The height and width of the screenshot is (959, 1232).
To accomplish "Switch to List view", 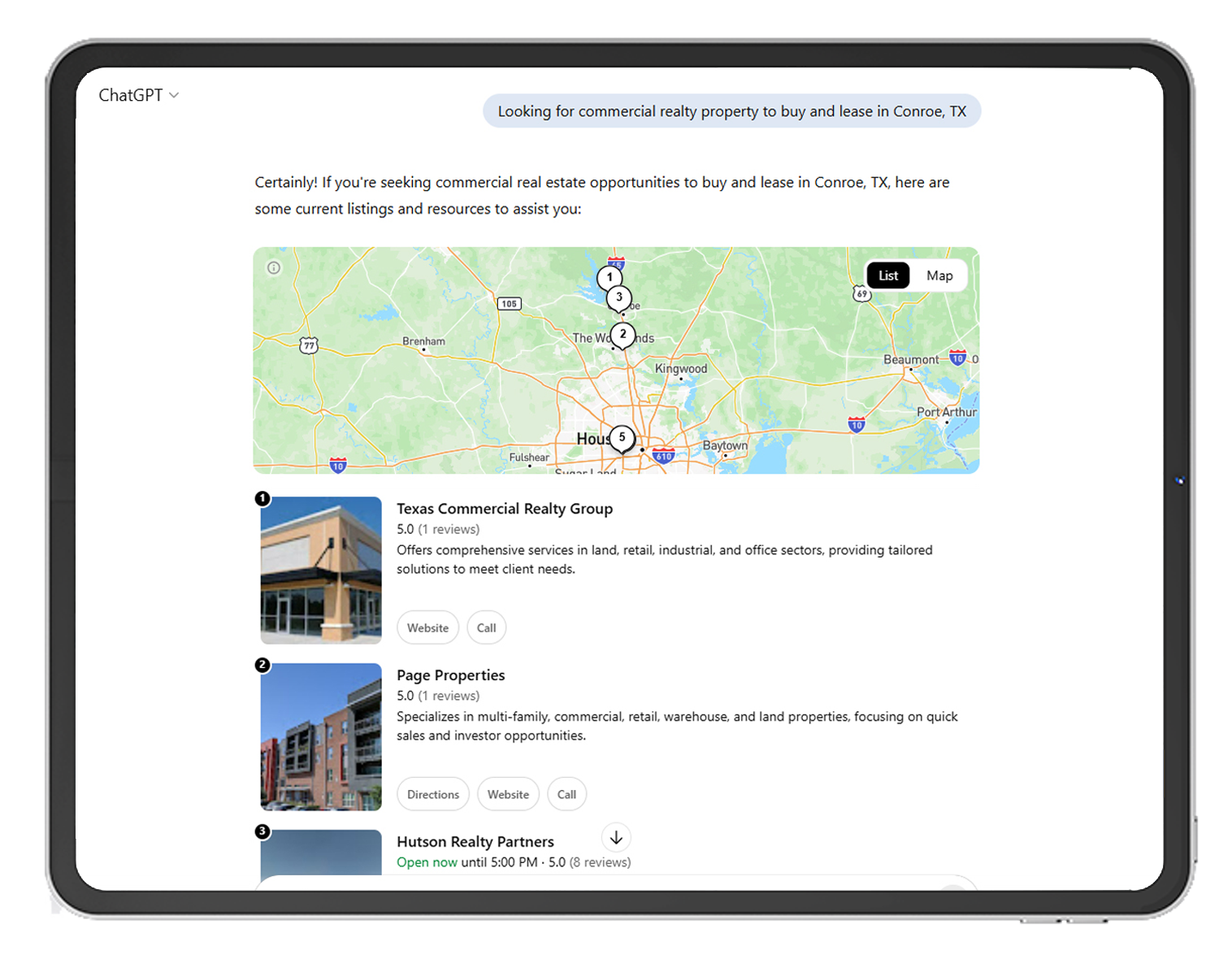I will click(888, 276).
